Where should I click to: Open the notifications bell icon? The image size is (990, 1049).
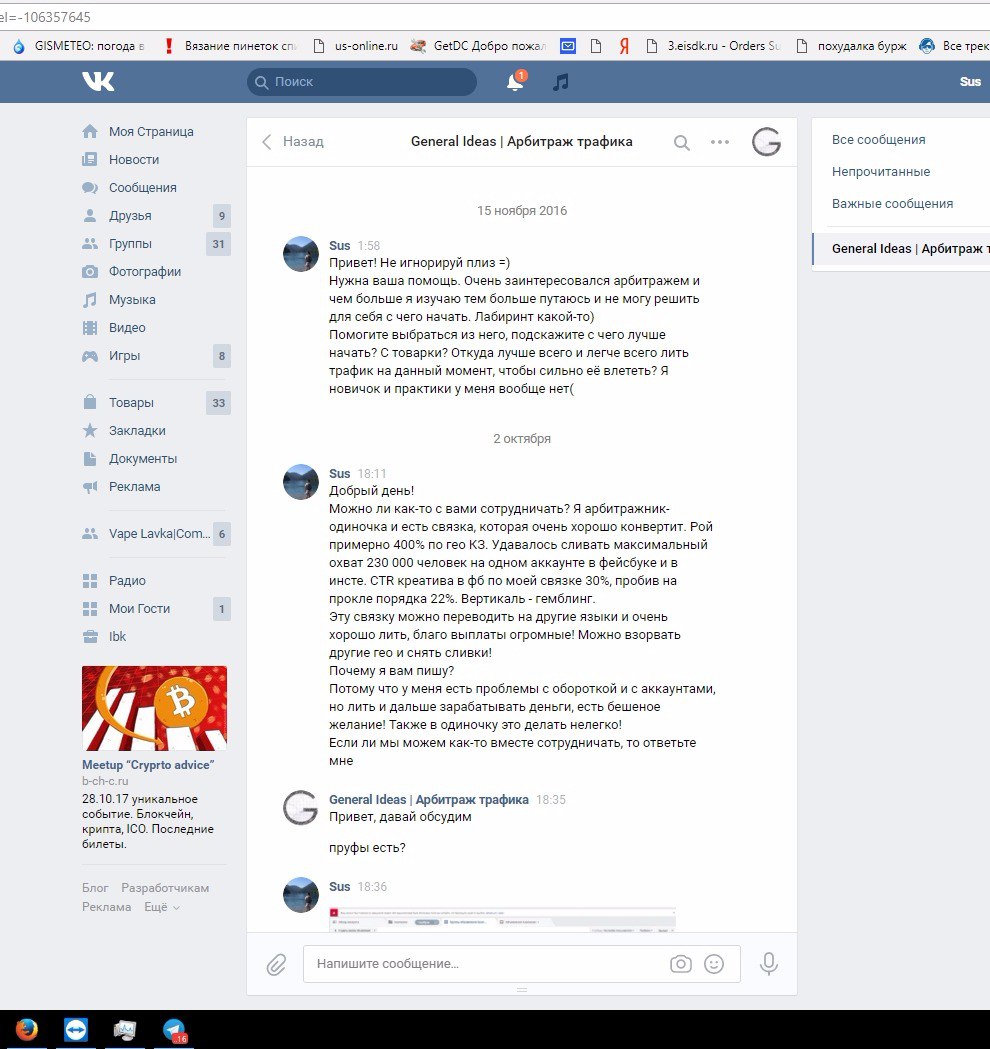[x=515, y=82]
